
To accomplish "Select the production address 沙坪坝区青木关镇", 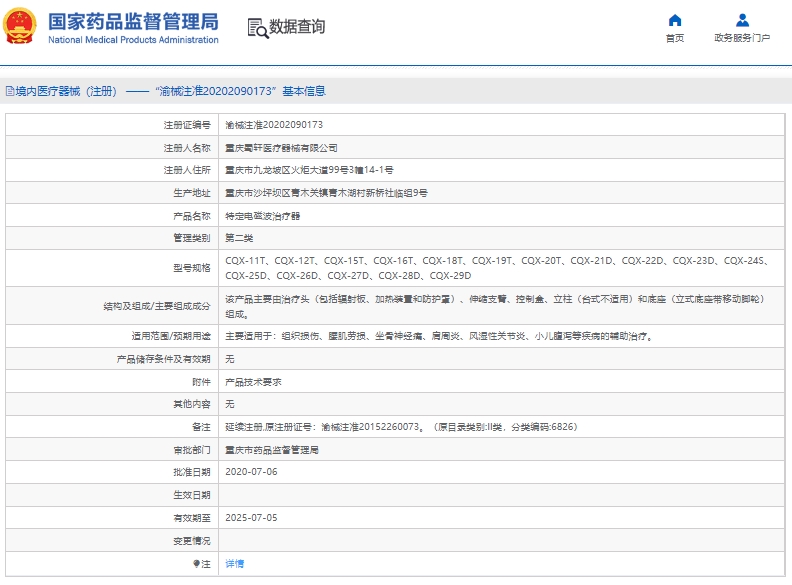I will pos(326,193).
